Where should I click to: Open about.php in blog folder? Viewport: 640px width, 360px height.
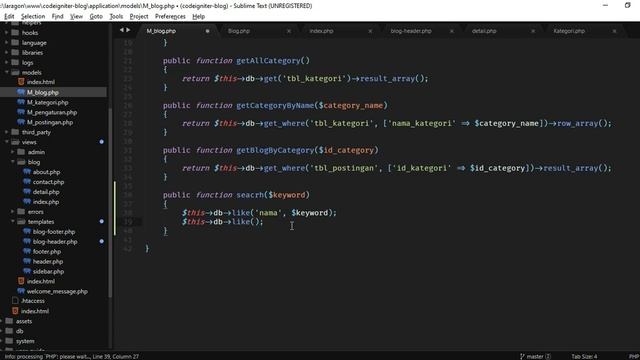[46, 172]
